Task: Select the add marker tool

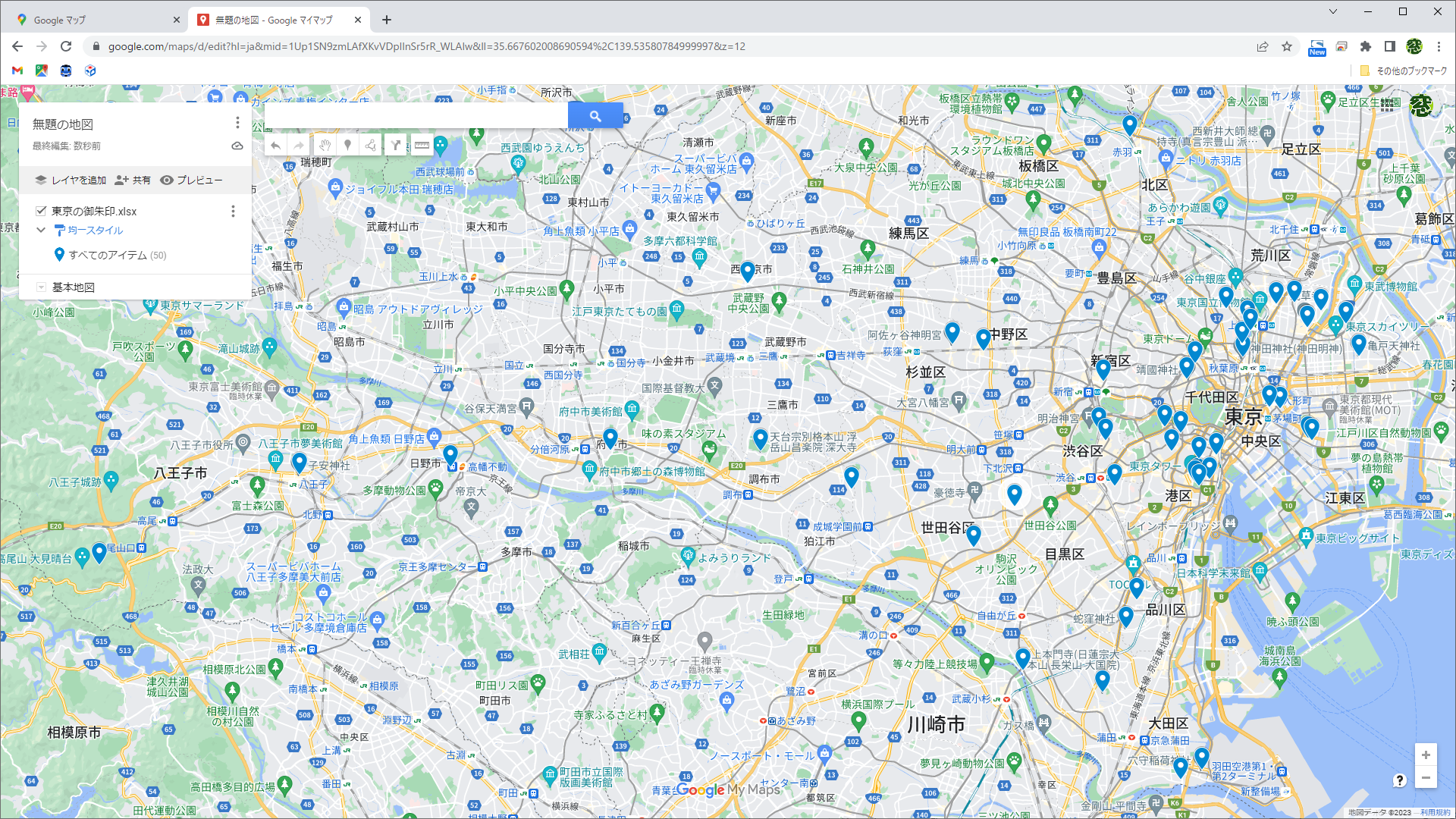Action: pyautogui.click(x=348, y=146)
